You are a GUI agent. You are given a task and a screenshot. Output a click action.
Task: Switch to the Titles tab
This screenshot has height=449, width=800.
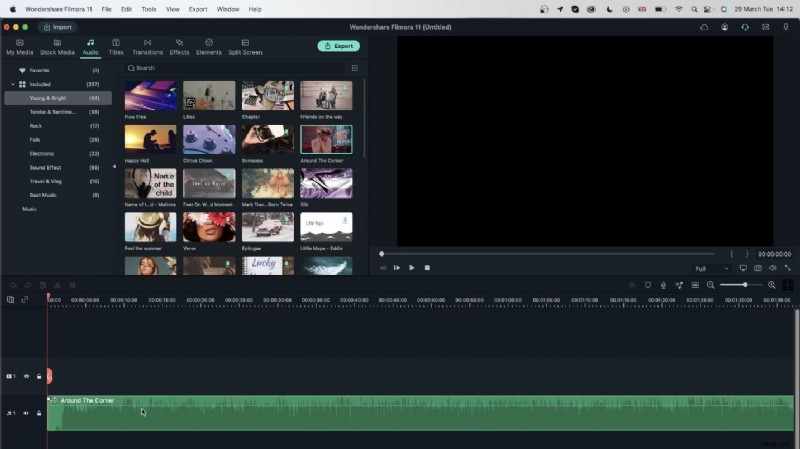coord(116,46)
